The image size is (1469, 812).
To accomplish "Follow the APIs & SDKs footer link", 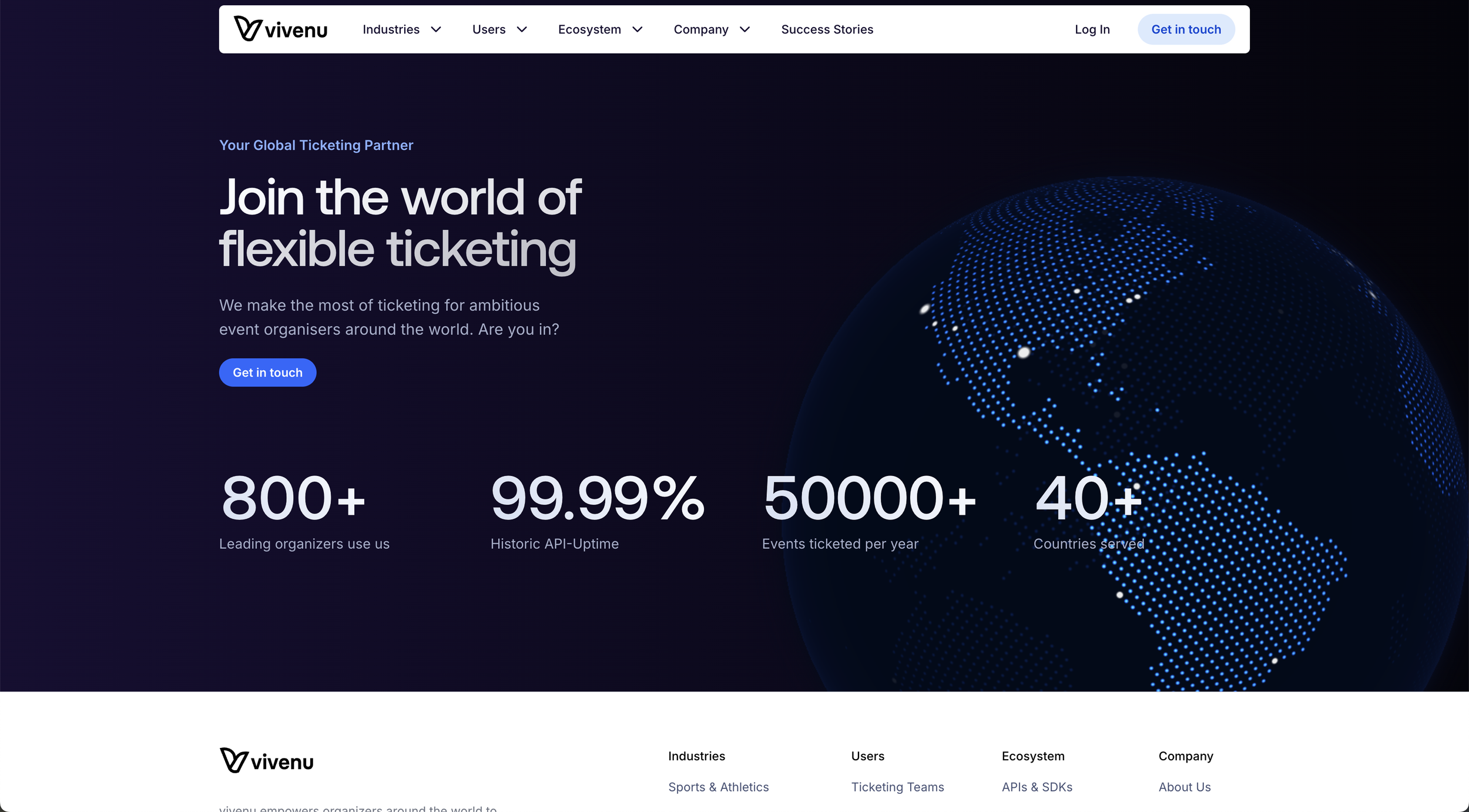I will [1037, 787].
